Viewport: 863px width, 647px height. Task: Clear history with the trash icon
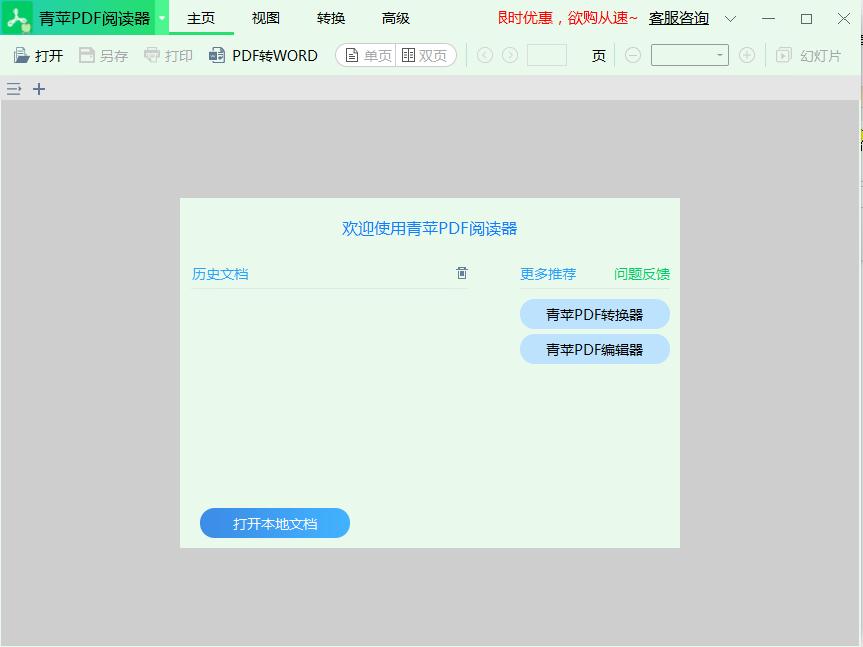[461, 272]
